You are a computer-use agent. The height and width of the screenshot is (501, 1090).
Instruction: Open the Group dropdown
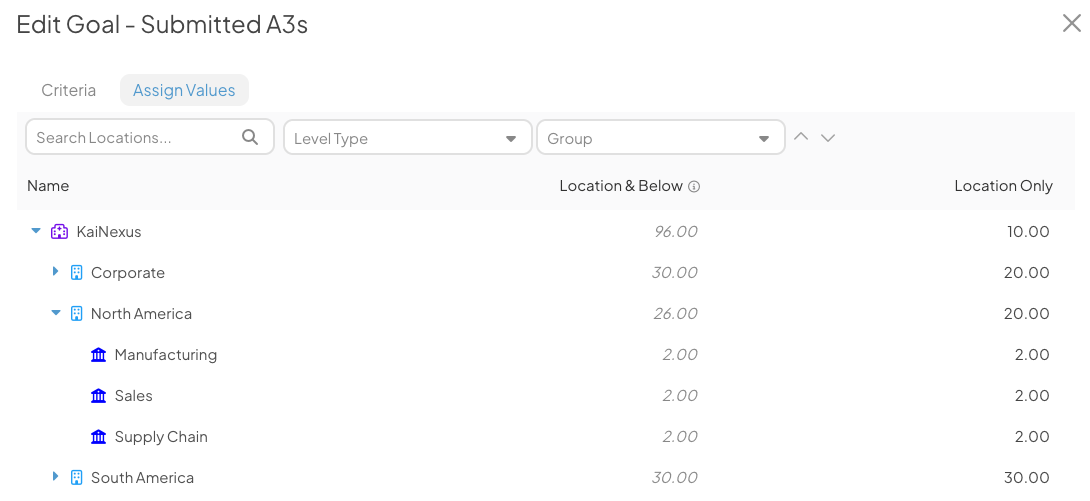click(661, 138)
